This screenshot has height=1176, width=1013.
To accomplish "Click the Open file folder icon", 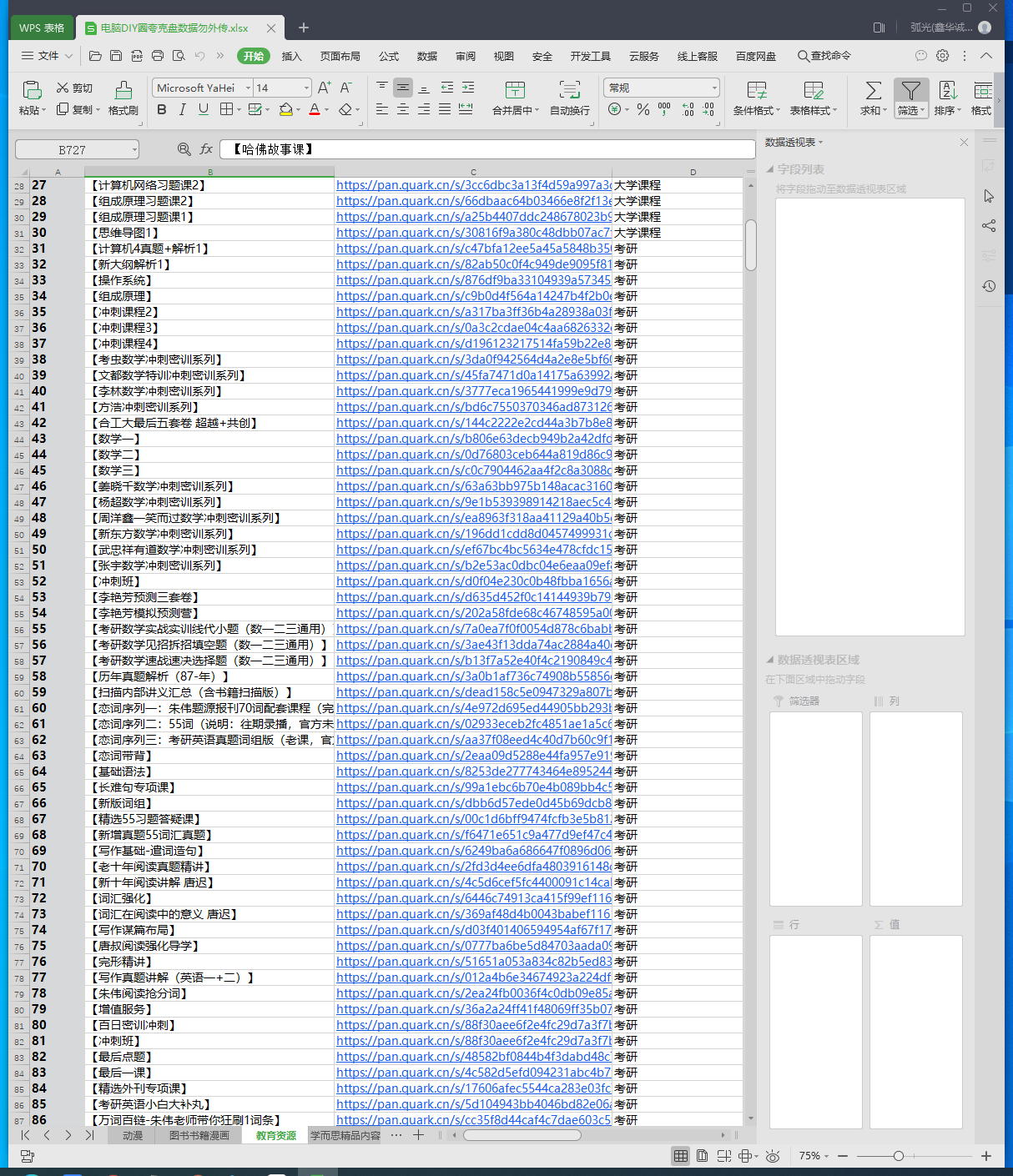I will (95, 56).
